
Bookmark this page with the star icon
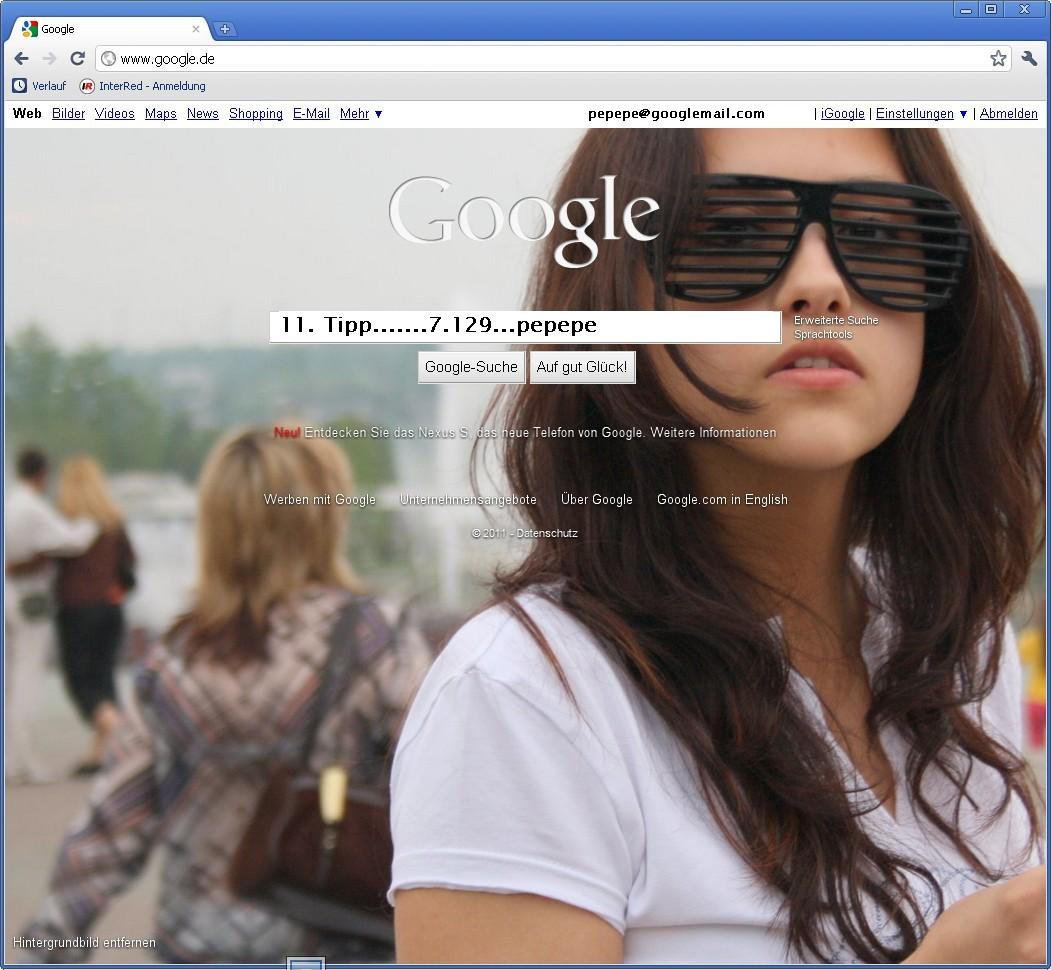click(x=998, y=59)
